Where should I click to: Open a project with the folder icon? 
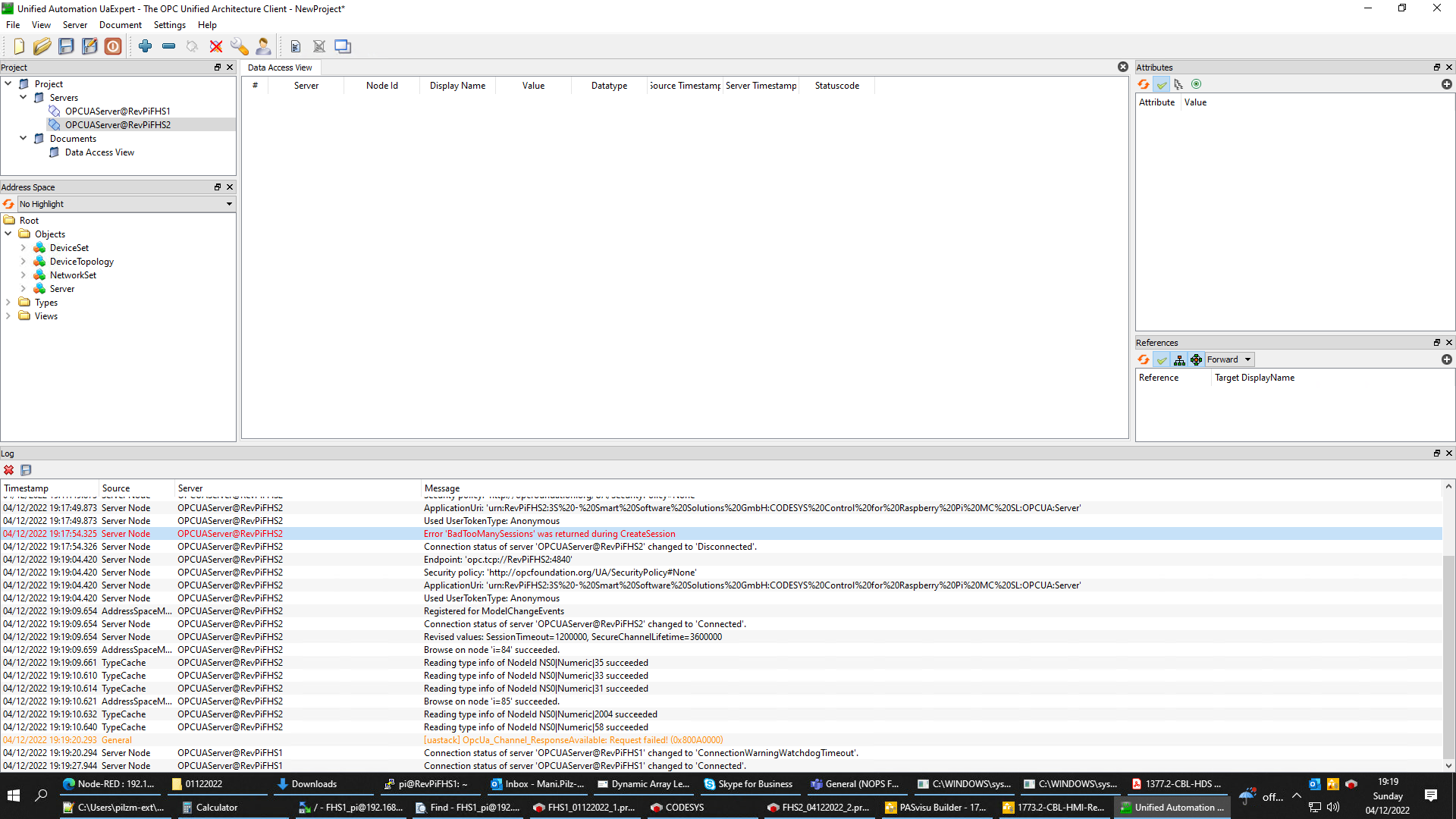[42, 46]
